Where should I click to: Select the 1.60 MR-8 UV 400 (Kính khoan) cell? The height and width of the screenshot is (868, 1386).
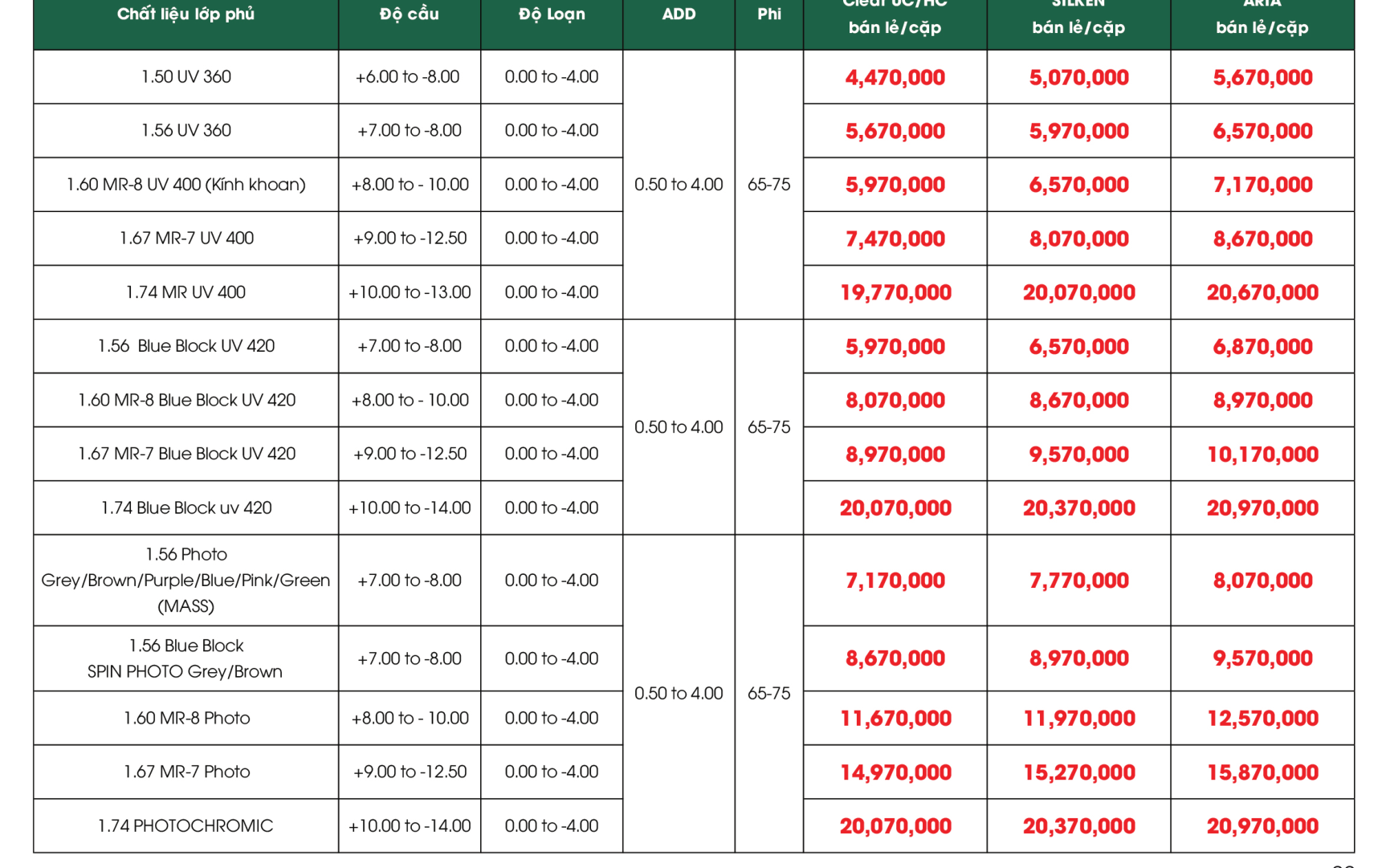186,185
